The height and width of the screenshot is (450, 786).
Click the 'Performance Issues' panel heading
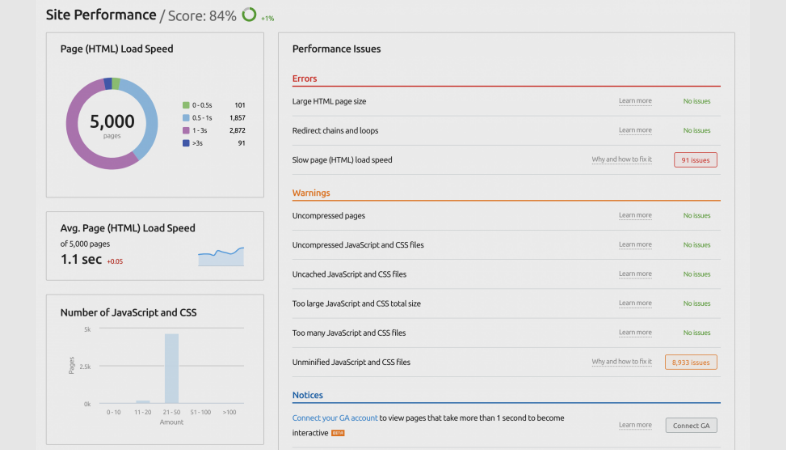pyautogui.click(x=336, y=49)
